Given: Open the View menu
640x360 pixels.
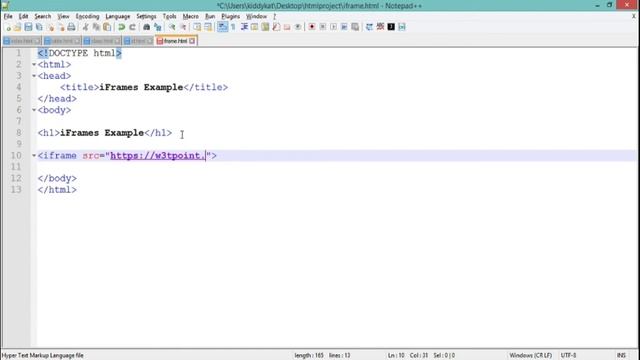Looking at the screenshot, I should point(63,16).
